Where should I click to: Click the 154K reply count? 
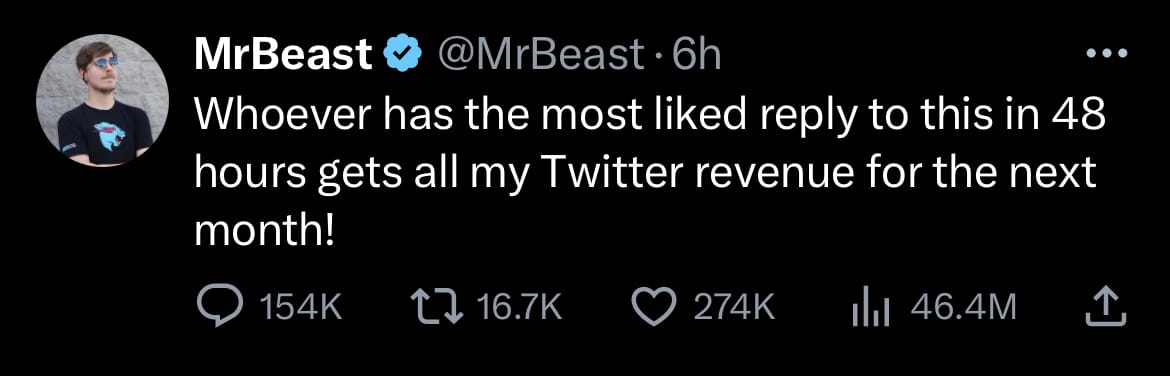click(x=300, y=307)
